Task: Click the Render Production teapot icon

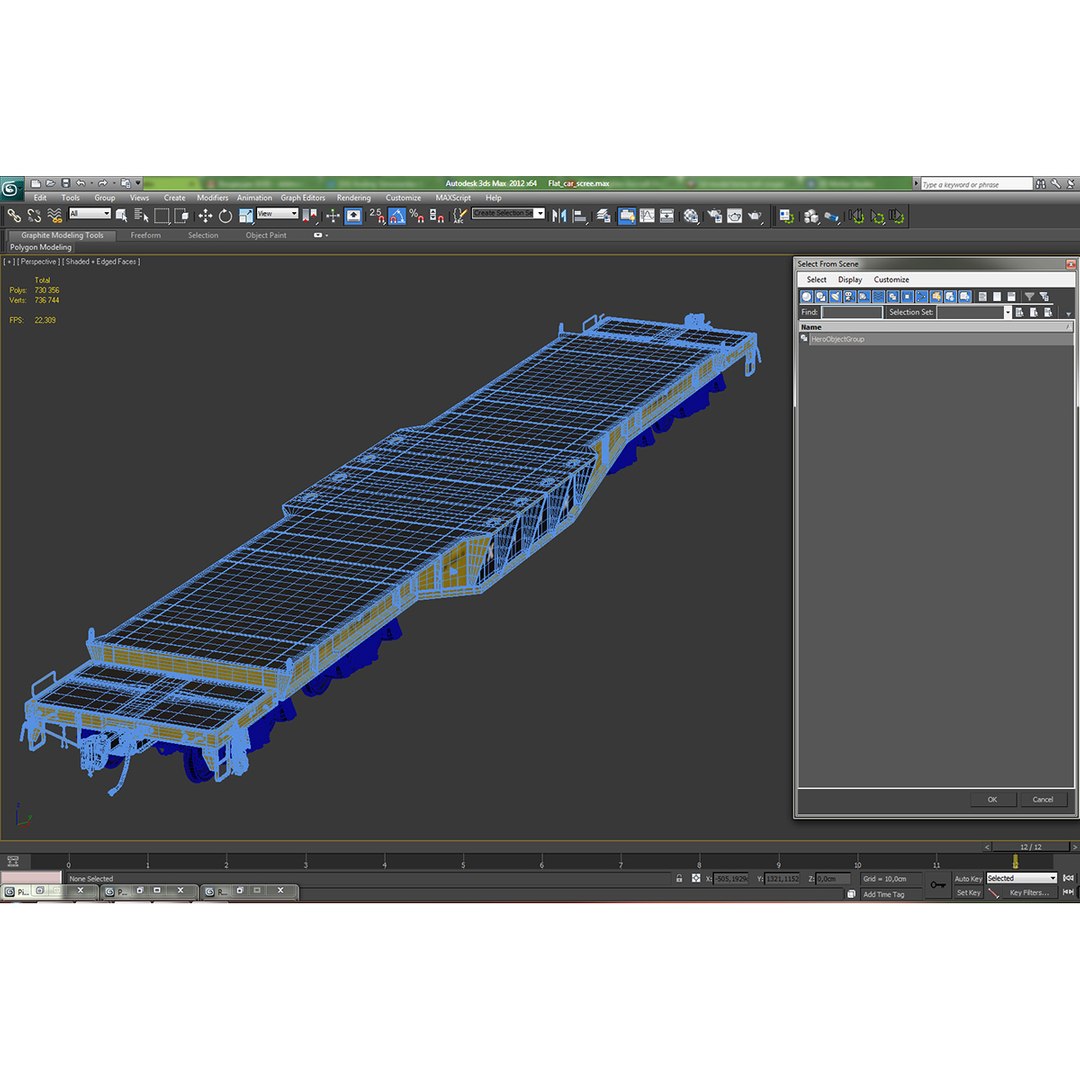Action: (756, 216)
